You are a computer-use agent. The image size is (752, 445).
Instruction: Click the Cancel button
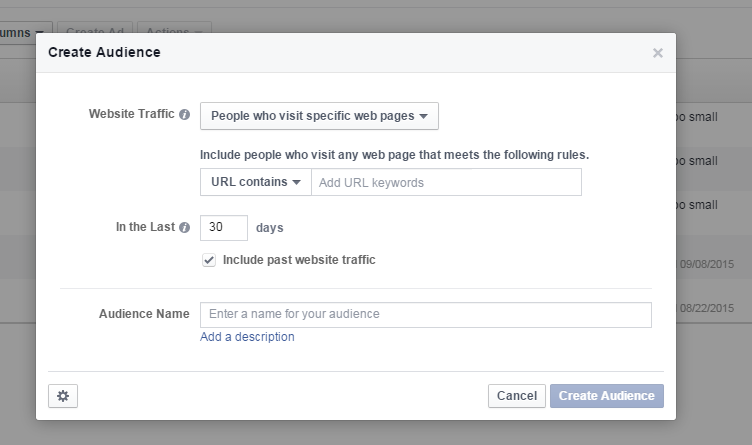coord(517,396)
